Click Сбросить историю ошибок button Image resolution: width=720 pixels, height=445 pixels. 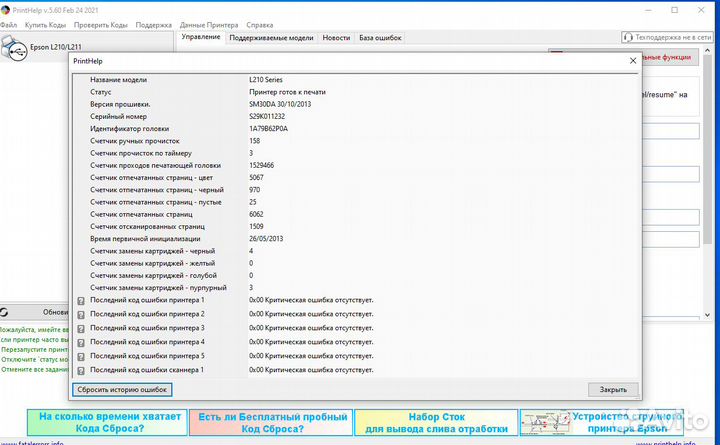click(122, 389)
